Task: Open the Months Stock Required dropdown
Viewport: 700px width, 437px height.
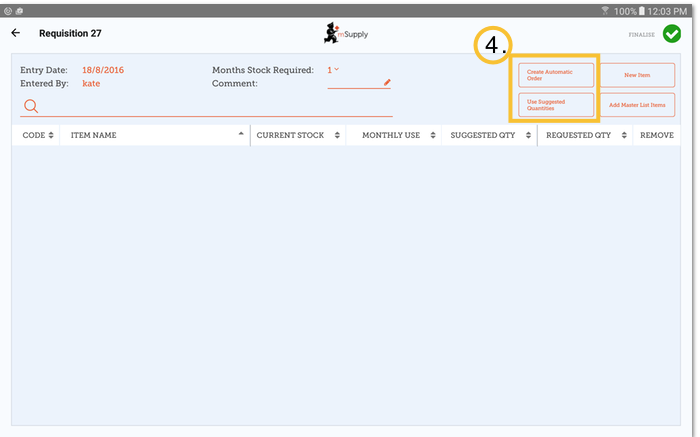Action: 334,70
